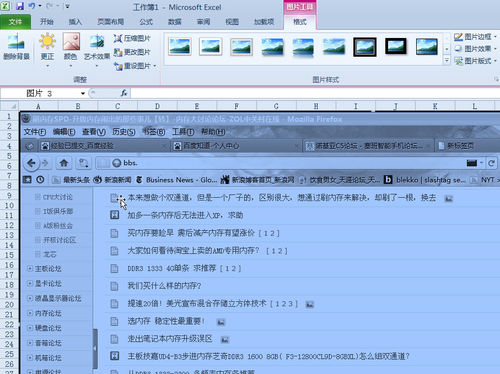Apply the simple white frame picture style

coord(180,46)
